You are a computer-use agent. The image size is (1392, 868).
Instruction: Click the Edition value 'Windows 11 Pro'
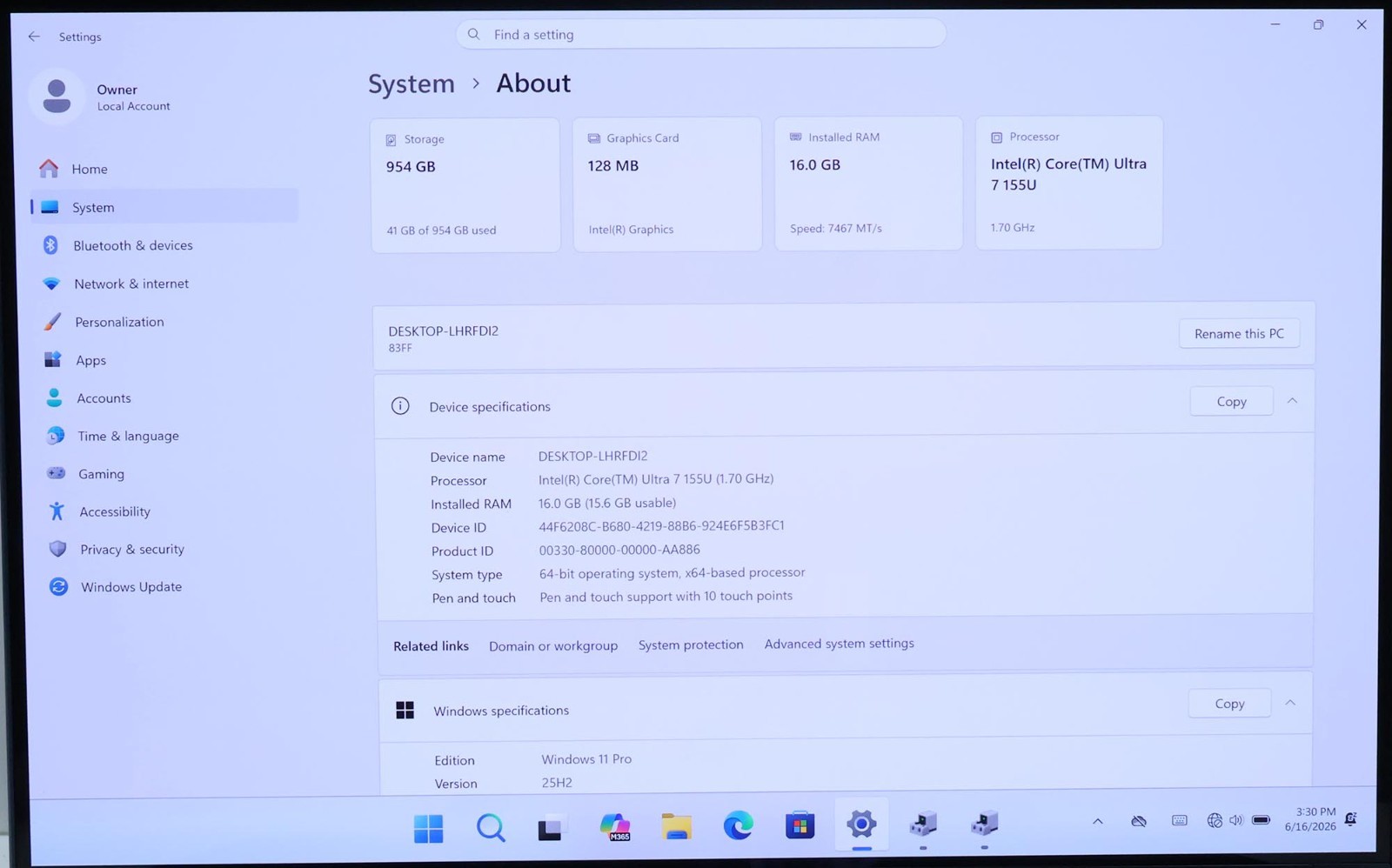click(x=586, y=759)
